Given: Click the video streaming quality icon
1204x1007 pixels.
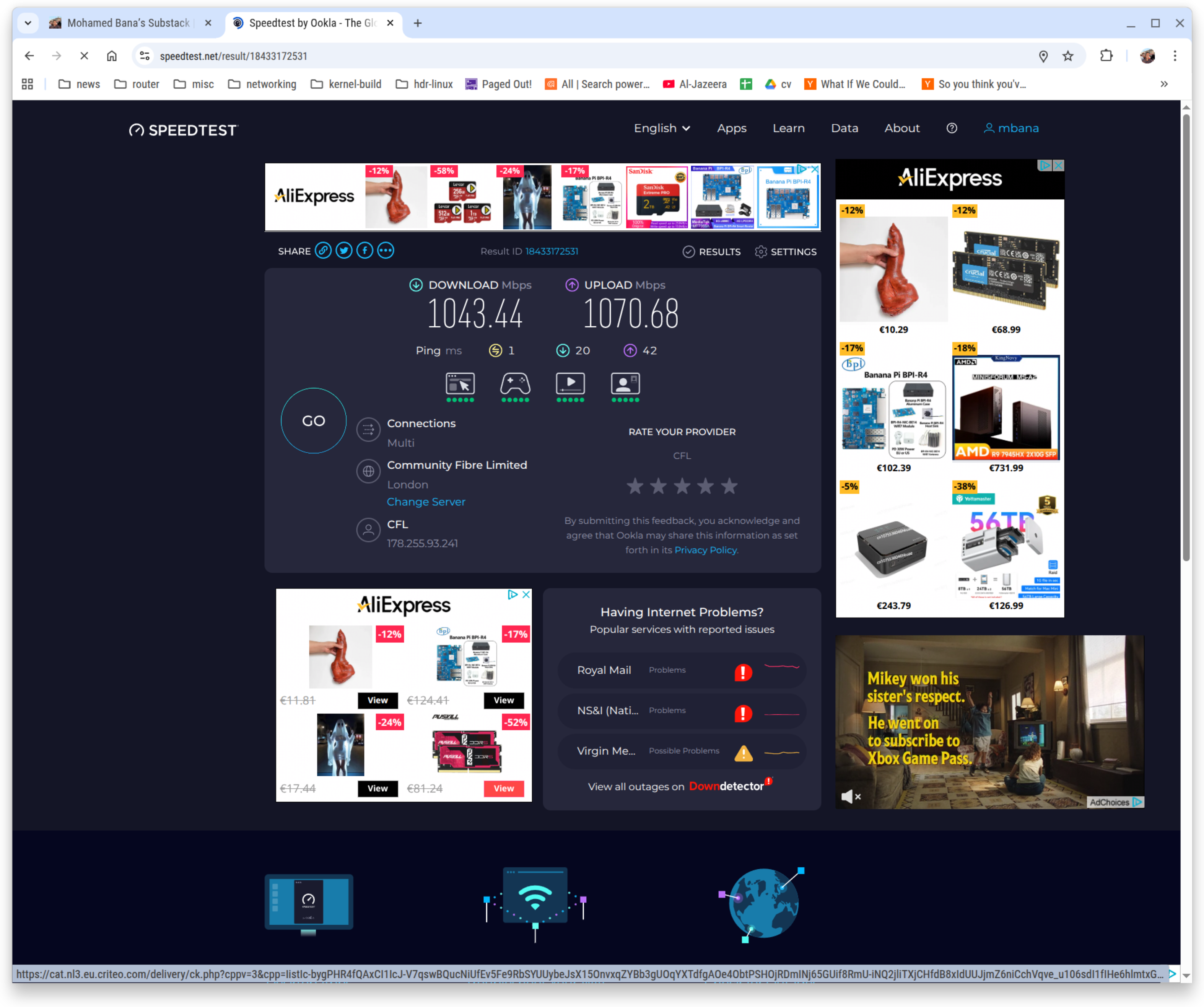Looking at the screenshot, I should (570, 383).
